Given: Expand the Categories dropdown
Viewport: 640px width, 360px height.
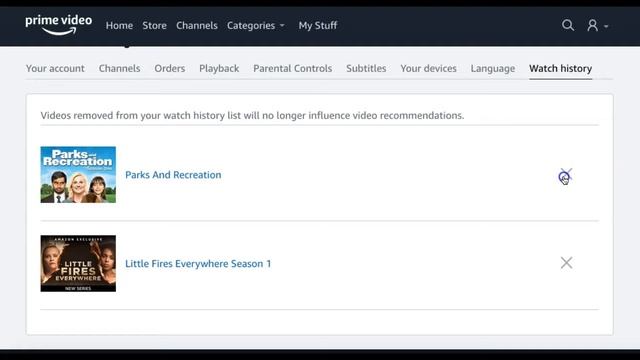Looking at the screenshot, I should point(256,26).
